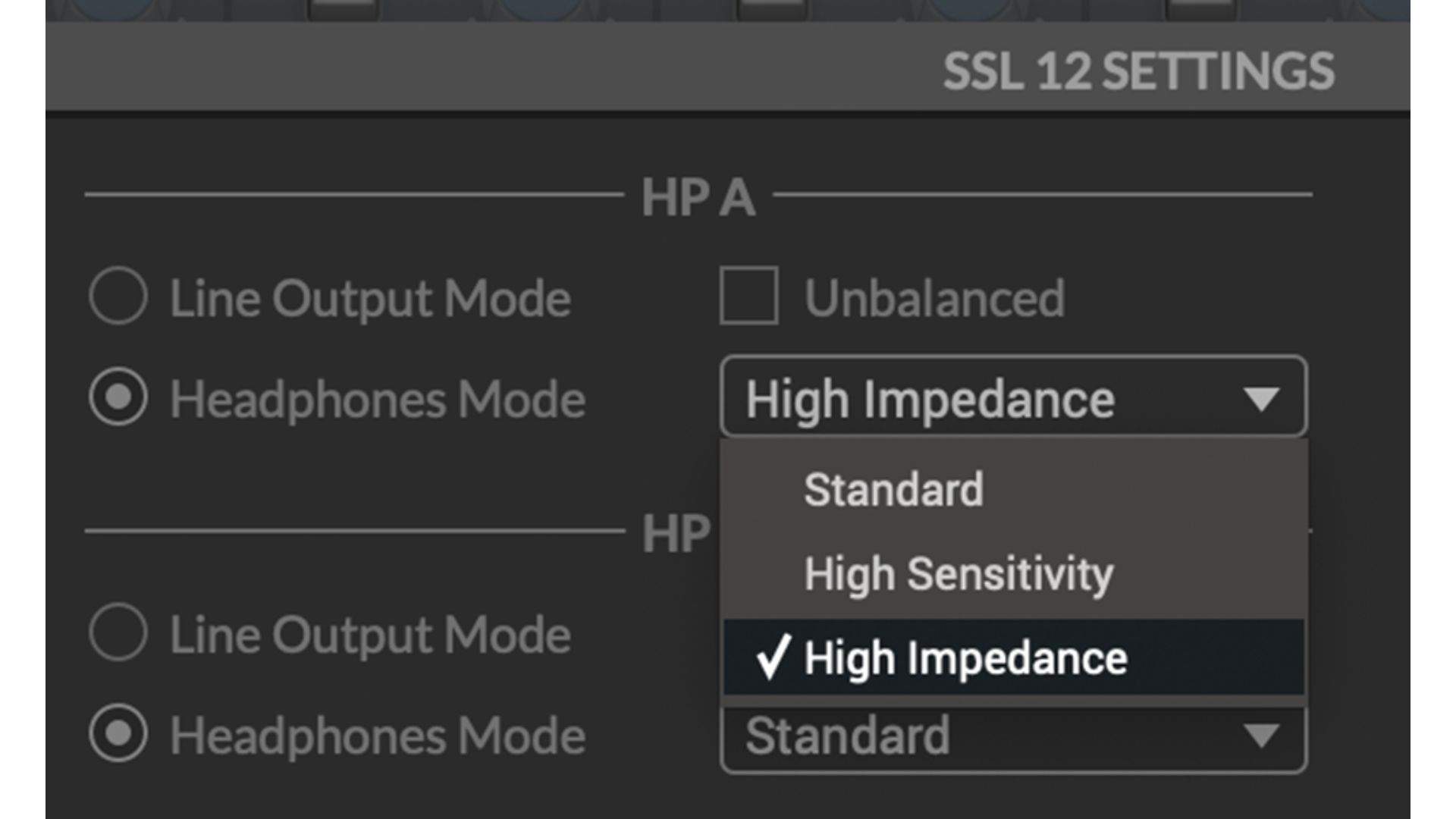Click the lower Standard dropdown arrow triangle
The width and height of the screenshot is (1456, 819).
[x=1261, y=736]
